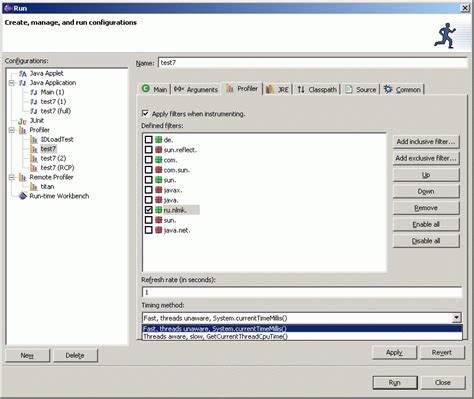Click the Main tab's green icon
The image size is (474, 399).
(146, 88)
